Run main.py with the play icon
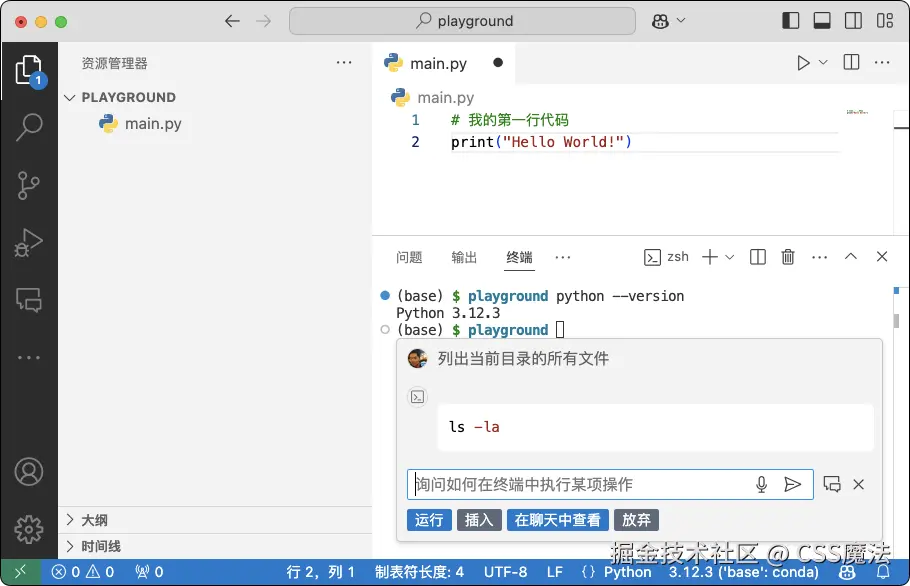 click(x=805, y=61)
